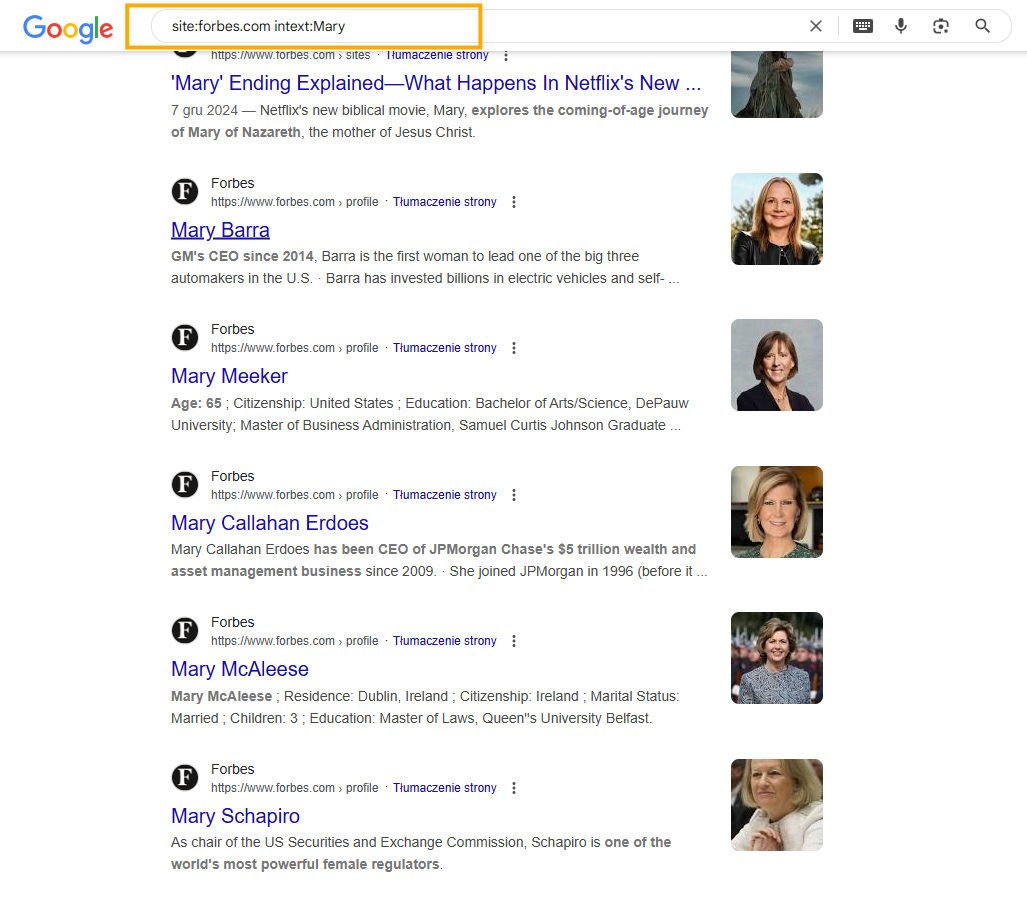Open the Mary Schapiro result link
The height and width of the screenshot is (902, 1027).
coord(235,816)
